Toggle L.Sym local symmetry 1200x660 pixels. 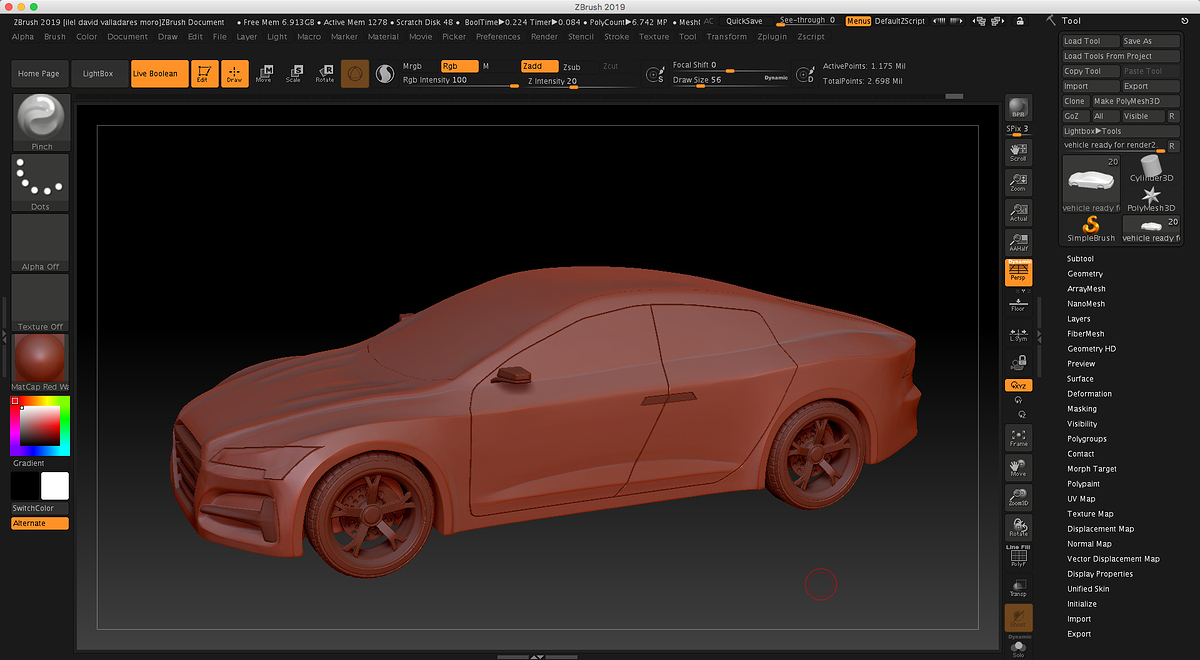(x=1018, y=333)
